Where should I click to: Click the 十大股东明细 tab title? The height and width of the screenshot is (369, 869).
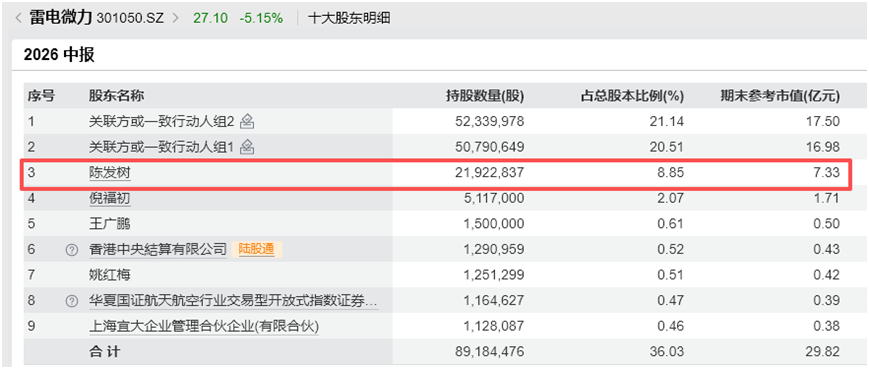[x=349, y=18]
